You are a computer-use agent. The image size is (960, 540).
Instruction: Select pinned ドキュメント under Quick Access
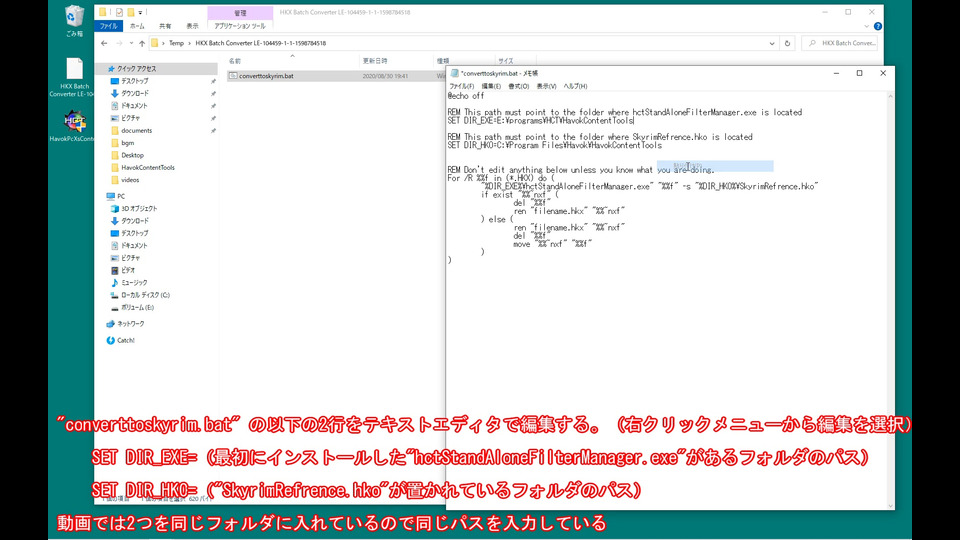tap(135, 106)
